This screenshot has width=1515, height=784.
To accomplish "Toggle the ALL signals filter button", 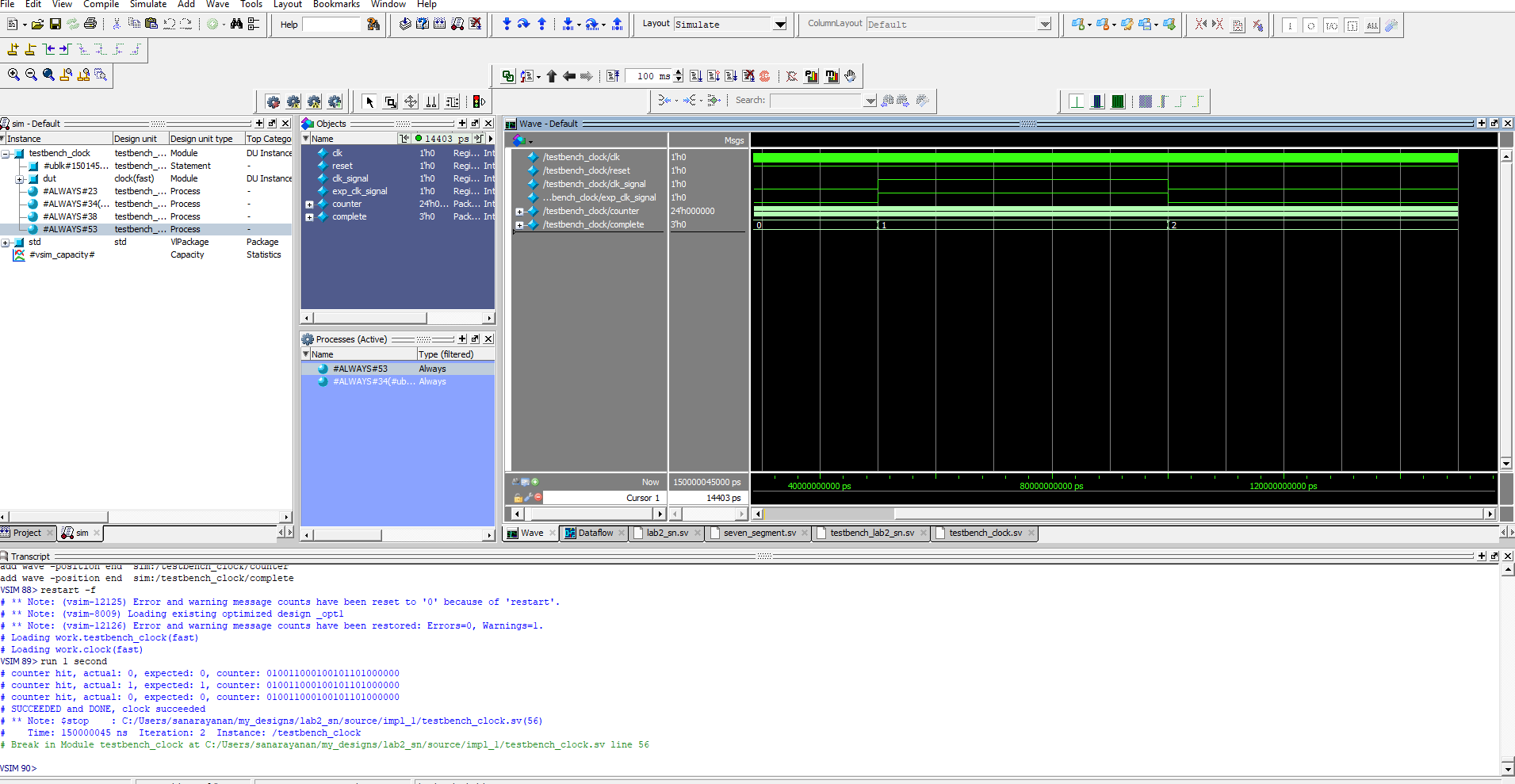I will tap(1372, 25).
